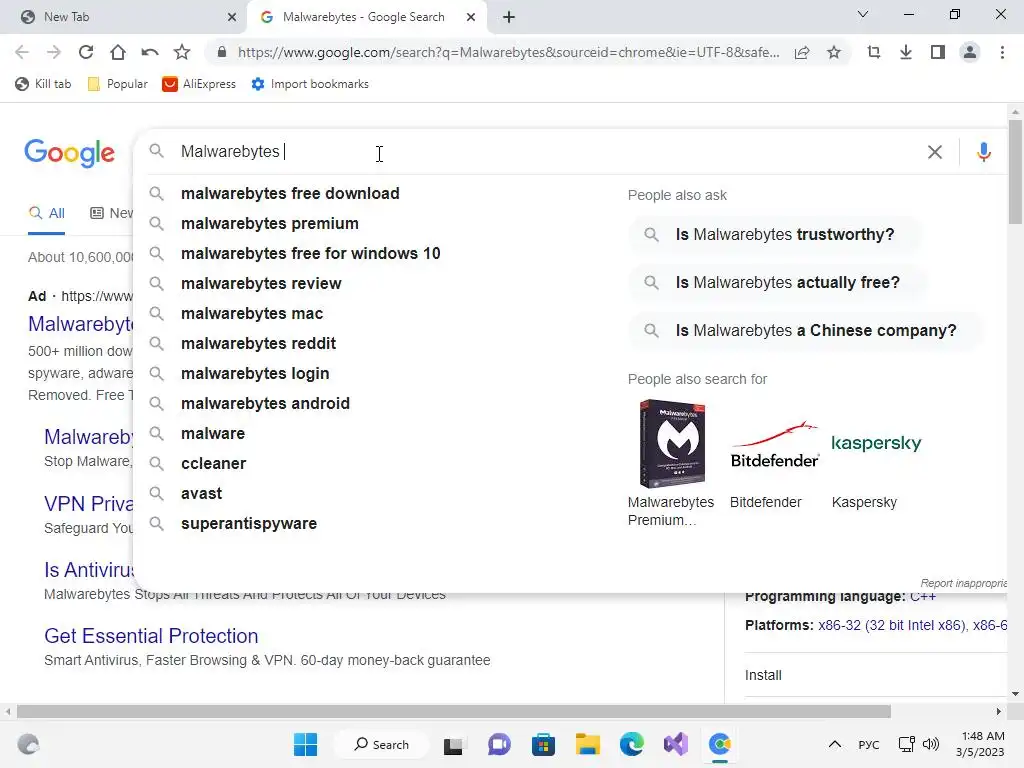
Task: Start voice search with the microphone
Action: (984, 152)
